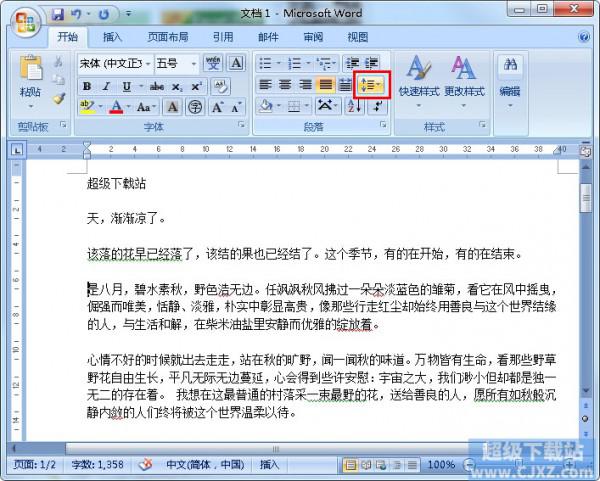The image size is (600, 481).
Task: Switch to the 开始 tab
Action: point(68,37)
